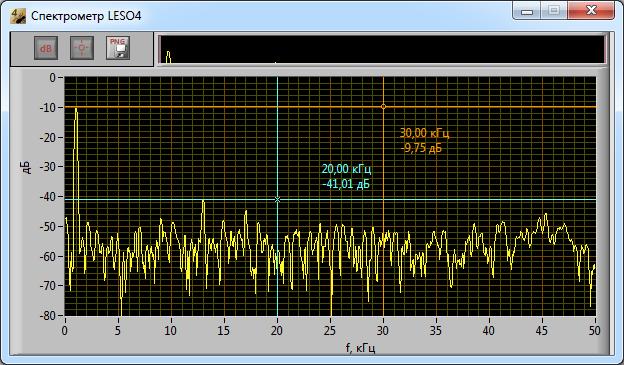
Task: Toggle the red crosshair cursor button
Action: point(82,48)
